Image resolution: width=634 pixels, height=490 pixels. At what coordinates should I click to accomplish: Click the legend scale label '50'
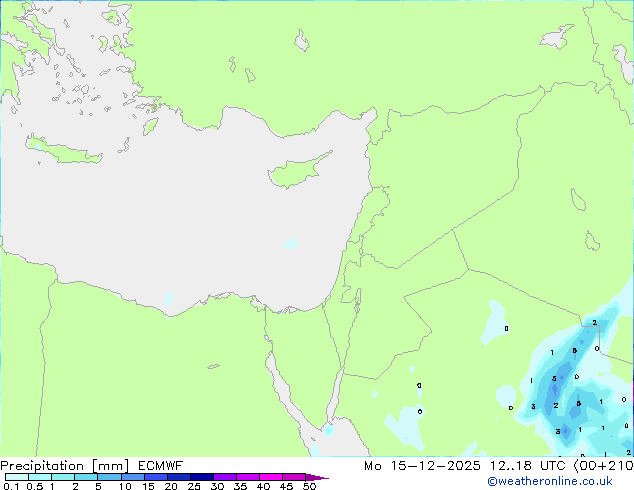[309, 486]
